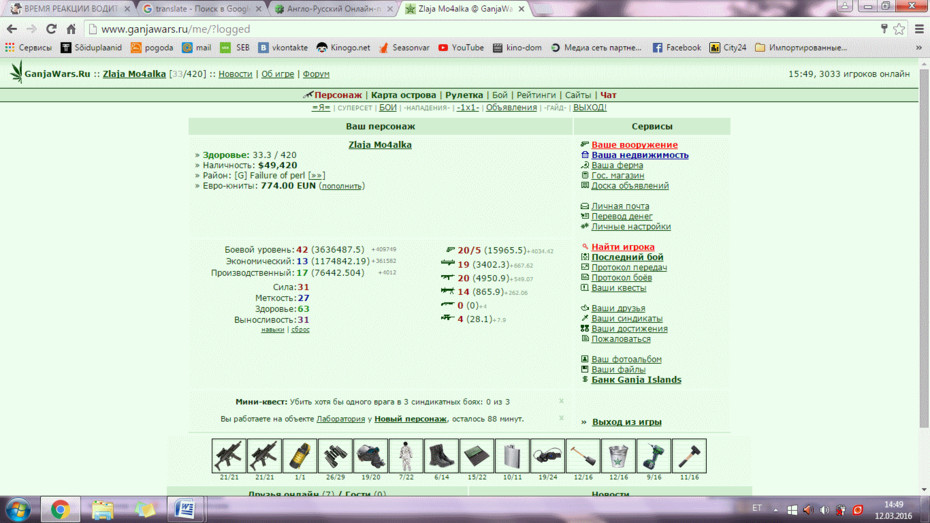
Task: Click the Ваше вооружение link
Action: coord(634,145)
